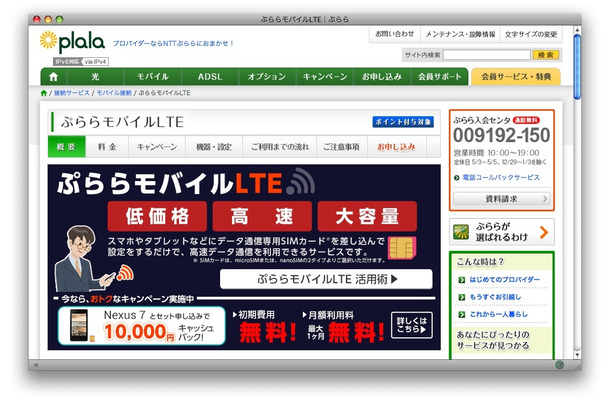Click はじめてのプロバイダー link
The image size is (610, 400).
coord(505,280)
